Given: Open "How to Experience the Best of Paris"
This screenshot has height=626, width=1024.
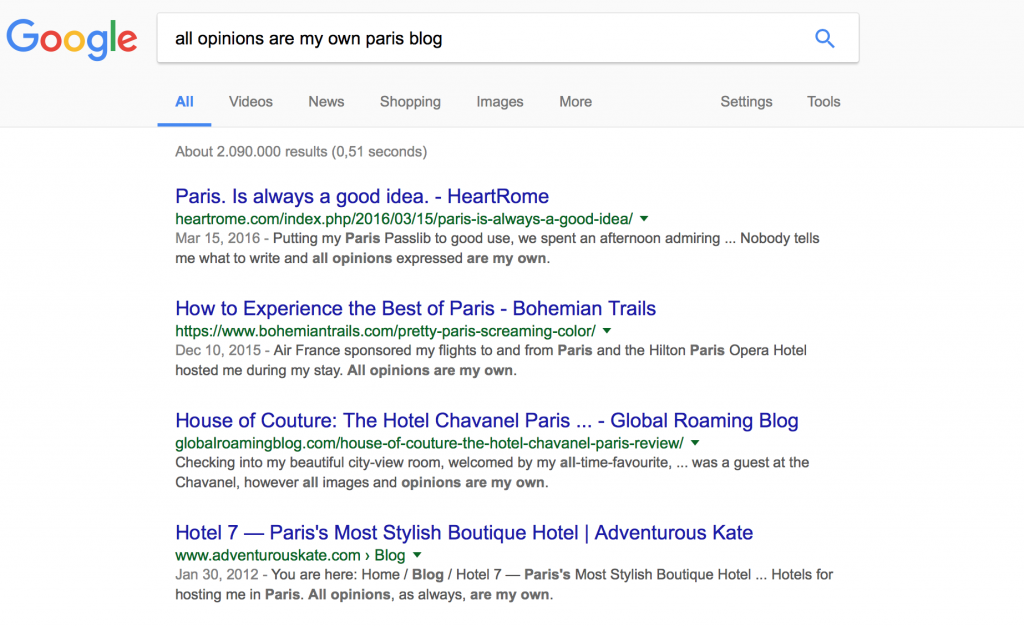Looking at the screenshot, I should 415,308.
